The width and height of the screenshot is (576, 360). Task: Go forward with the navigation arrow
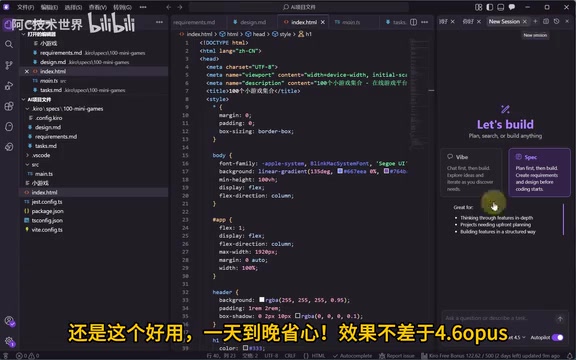point(180,7)
